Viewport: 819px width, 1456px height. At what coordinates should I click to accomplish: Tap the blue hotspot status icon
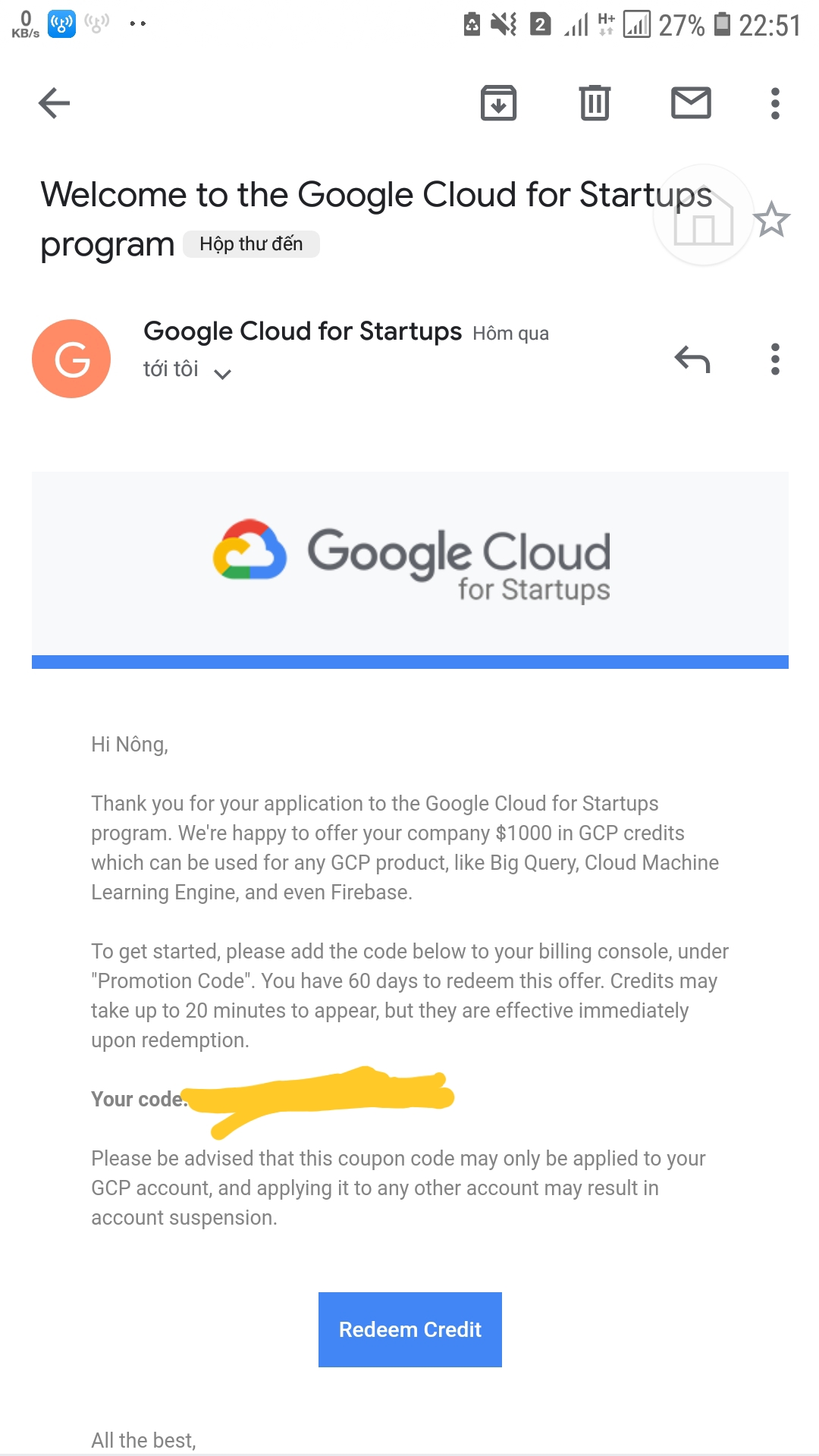coord(61,24)
